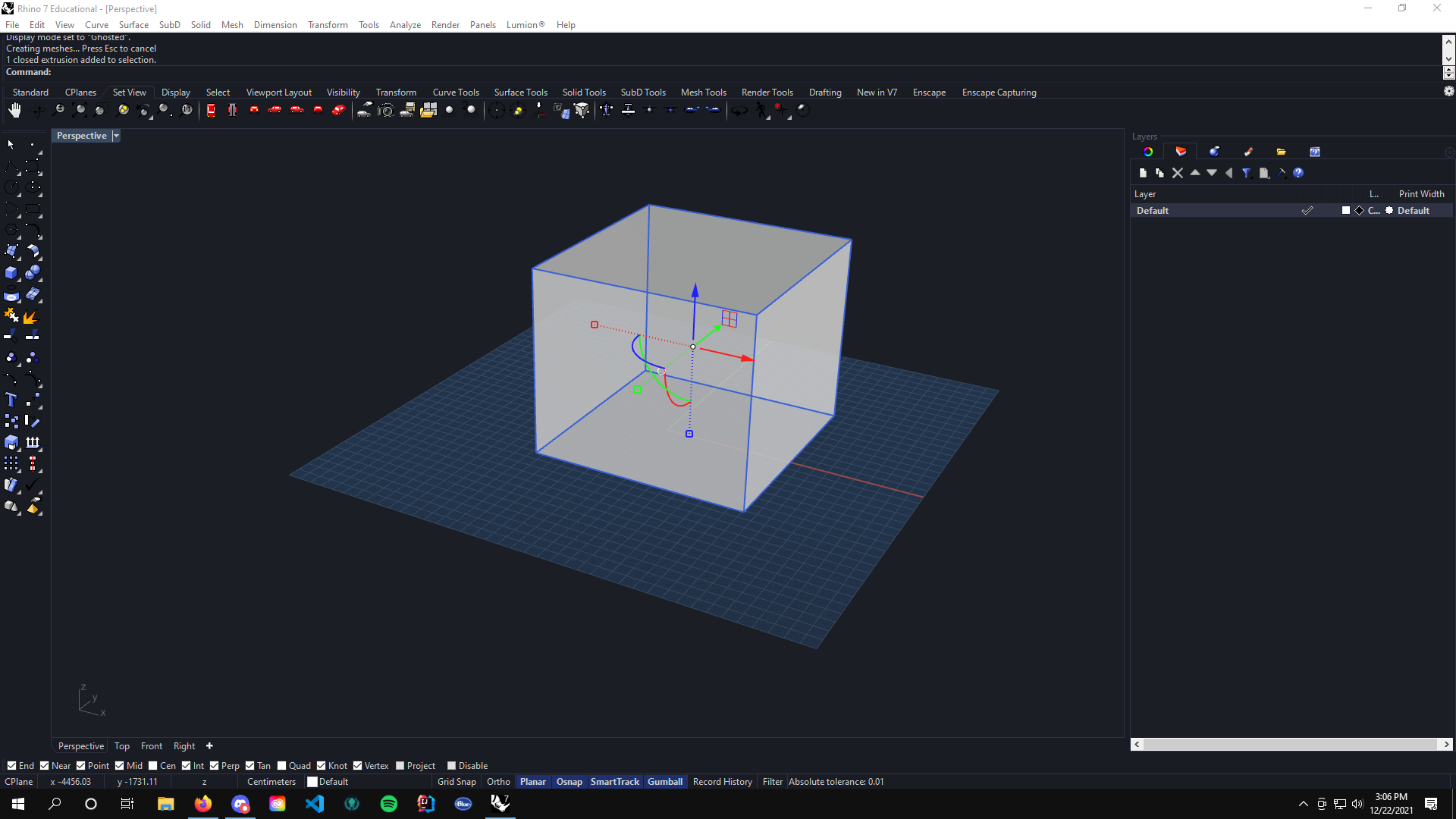Open Spotify from the taskbar
Screen dimensions: 1456x819
tap(388, 804)
